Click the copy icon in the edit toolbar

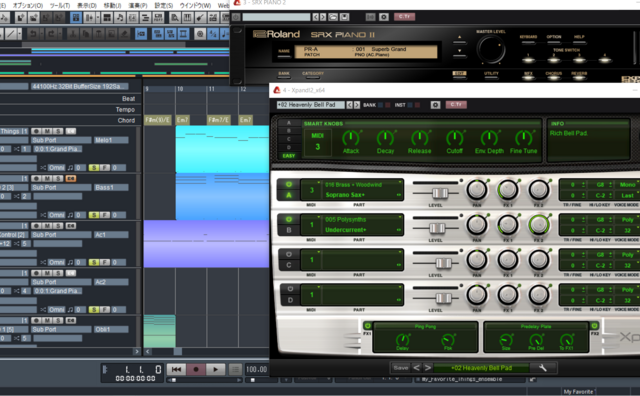point(86,34)
